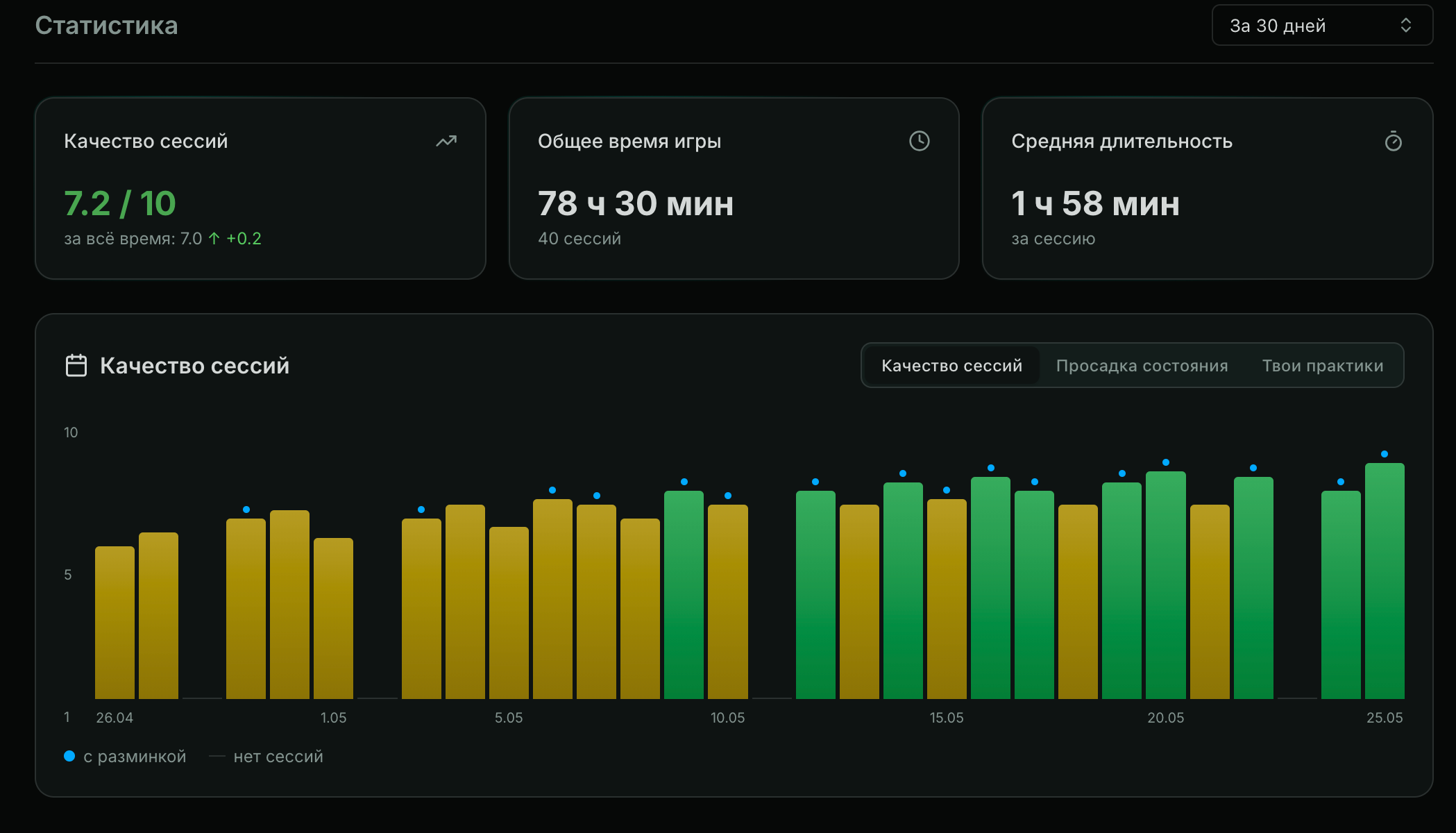
Task: Click the 'нет сессий' dash legend marker
Action: [x=217, y=757]
